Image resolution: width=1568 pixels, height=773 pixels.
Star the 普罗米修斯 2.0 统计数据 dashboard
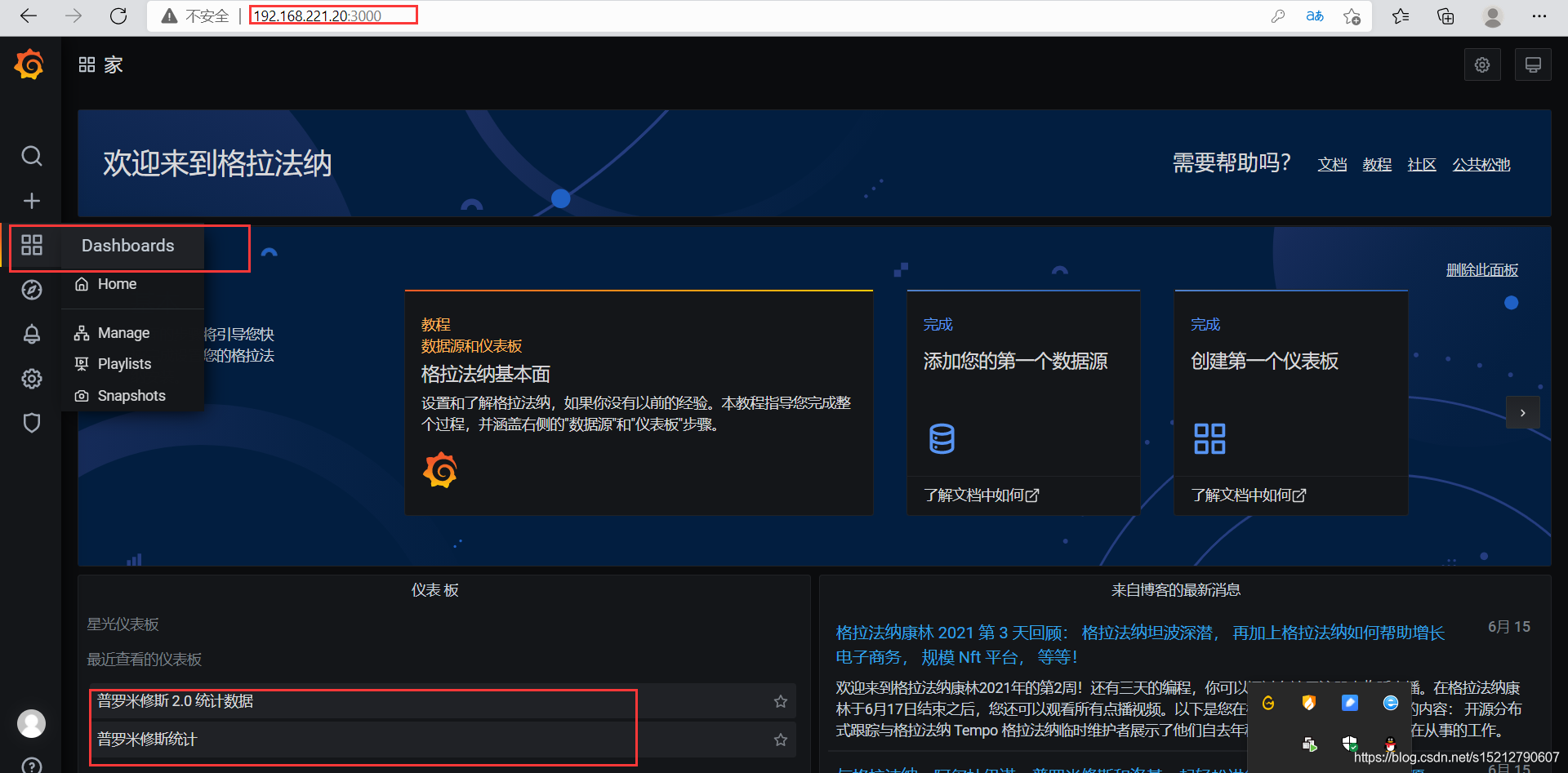pyautogui.click(x=780, y=700)
